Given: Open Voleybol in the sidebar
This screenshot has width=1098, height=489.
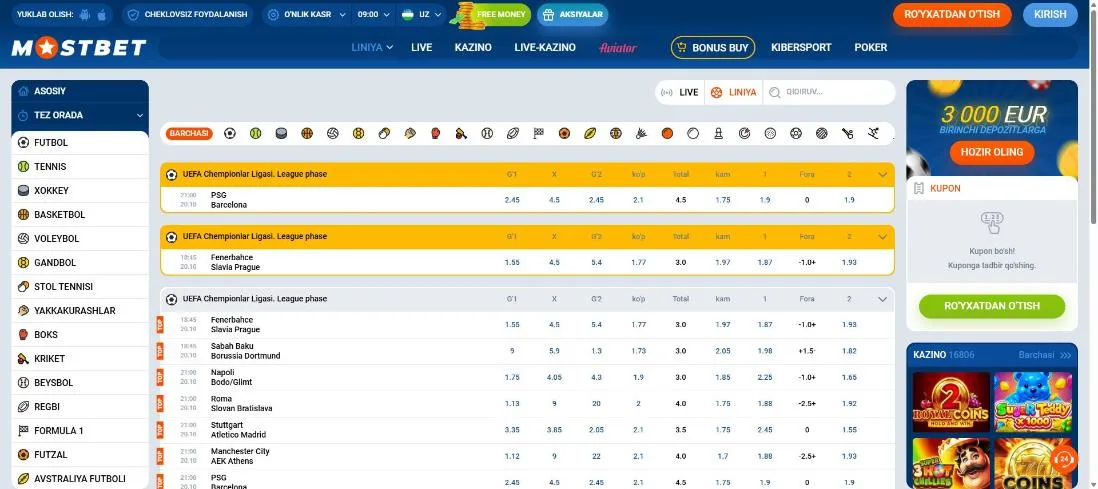Looking at the screenshot, I should coord(80,238).
